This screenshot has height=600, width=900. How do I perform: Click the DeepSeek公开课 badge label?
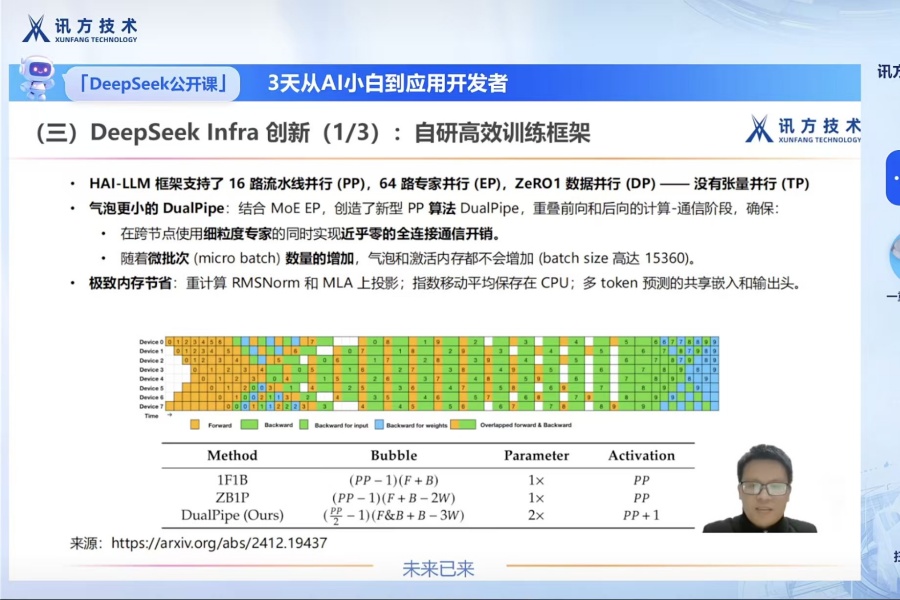[x=160, y=84]
